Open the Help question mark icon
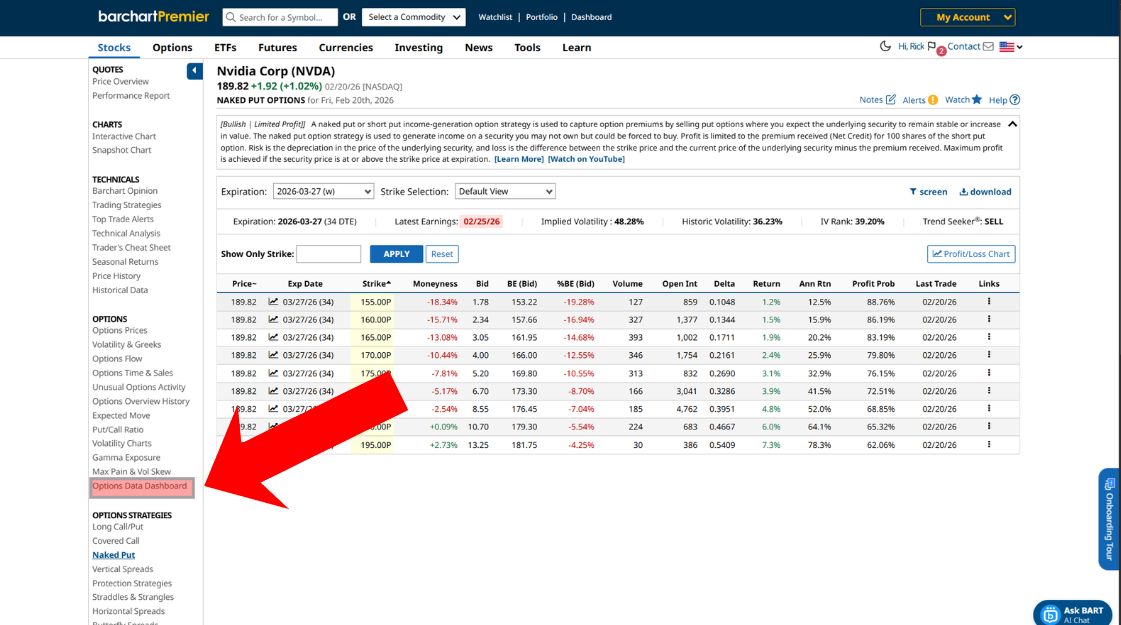This screenshot has height=625, width=1121. coord(1014,99)
